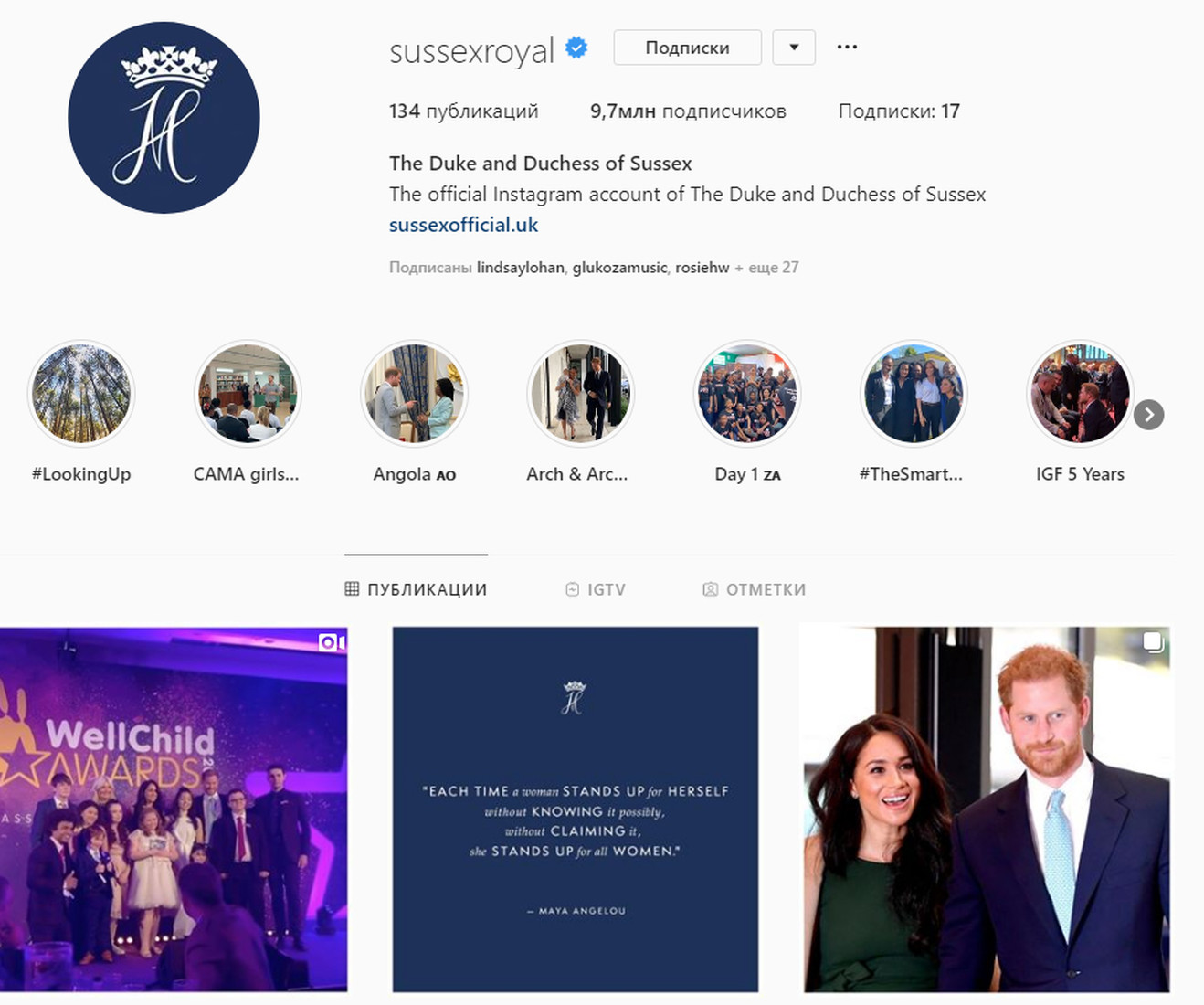Open the Day 1 ZA story highlight
This screenshot has width=1204, height=1005.
747,394
